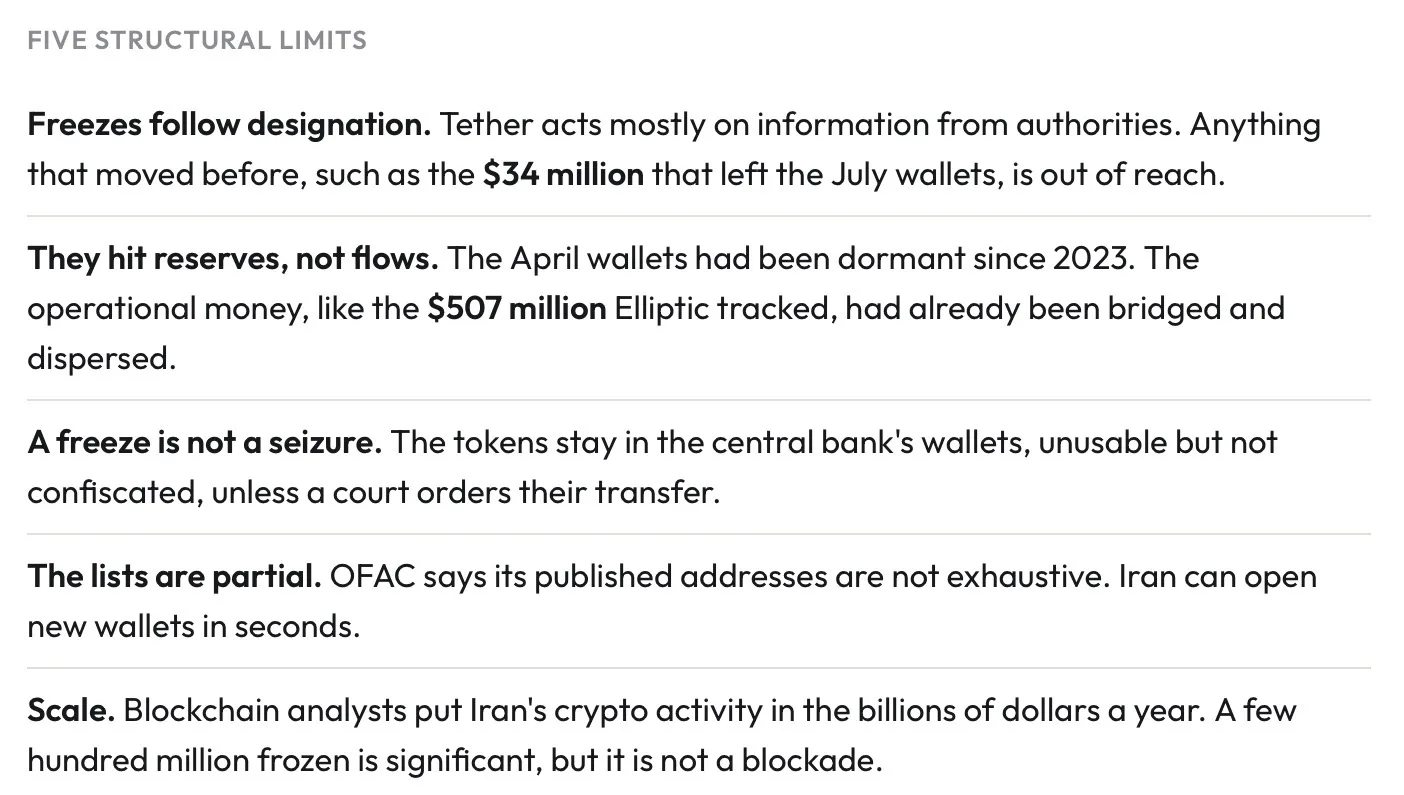Click the word 'confiscated' in third paragraph
This screenshot has width=1404, height=795.
[114, 493]
